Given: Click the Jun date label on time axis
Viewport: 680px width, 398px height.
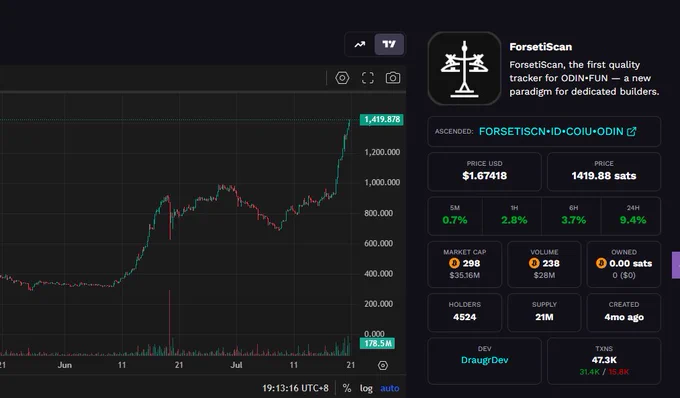Looking at the screenshot, I should (x=65, y=365).
